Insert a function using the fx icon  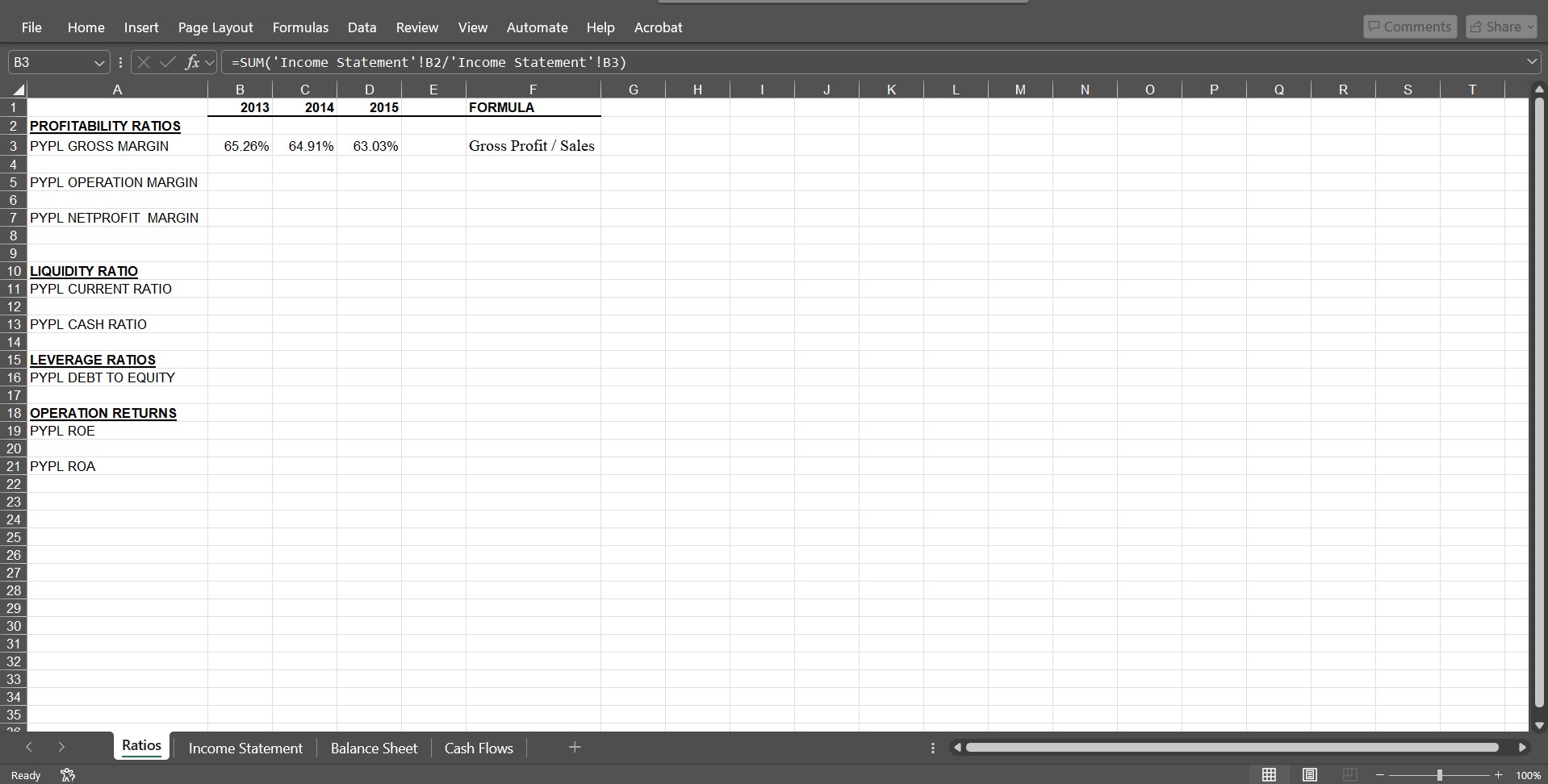click(x=195, y=62)
